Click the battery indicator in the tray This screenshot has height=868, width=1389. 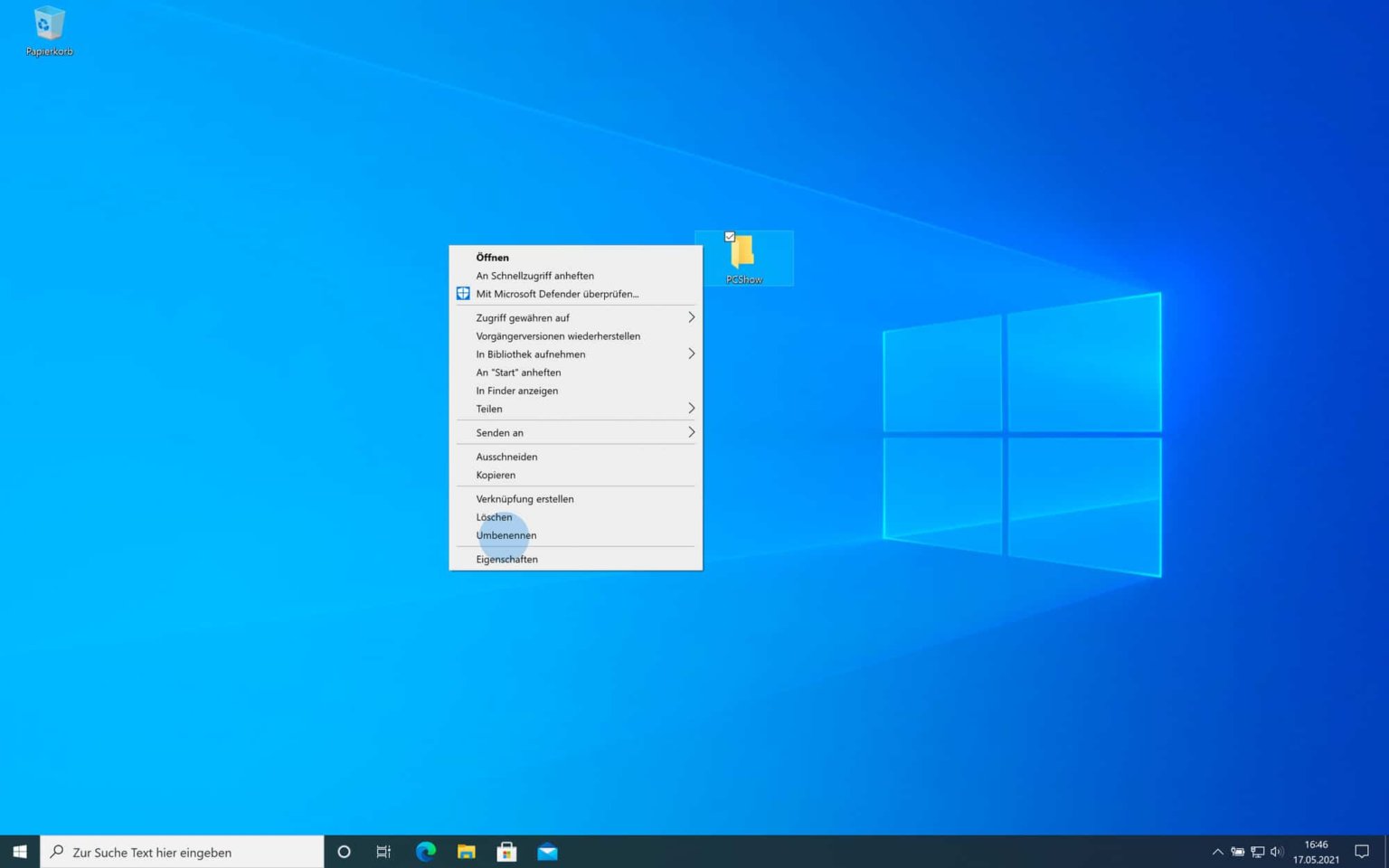point(1237,851)
